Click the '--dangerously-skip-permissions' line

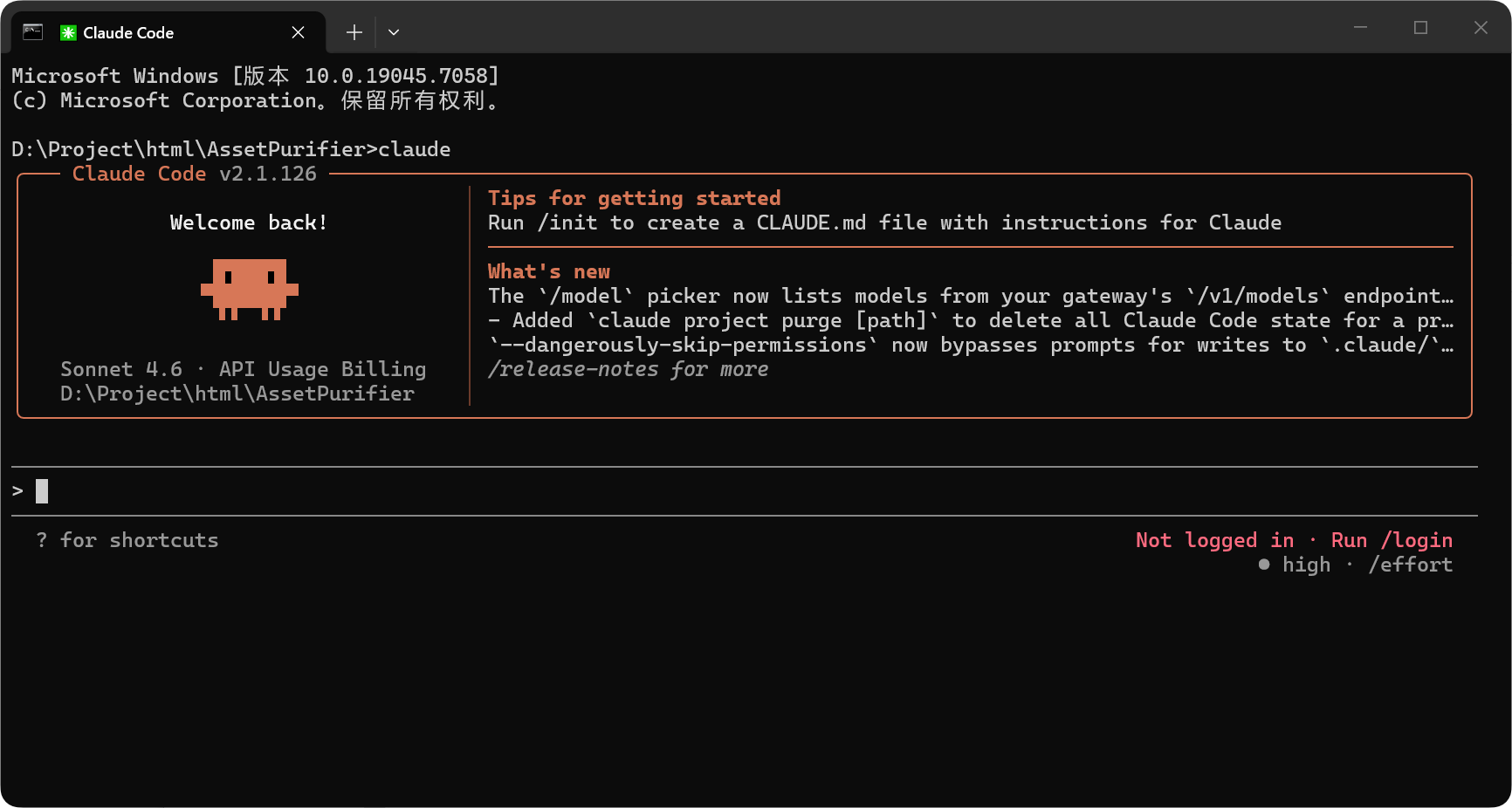point(971,345)
